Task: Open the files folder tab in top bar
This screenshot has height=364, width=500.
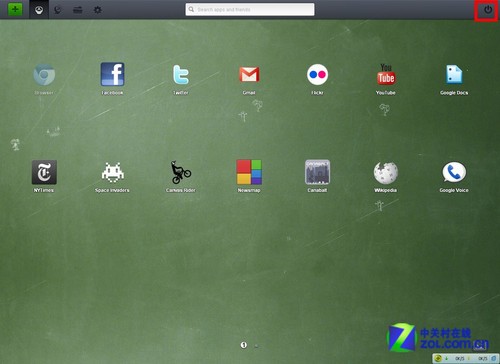Action: click(x=78, y=10)
